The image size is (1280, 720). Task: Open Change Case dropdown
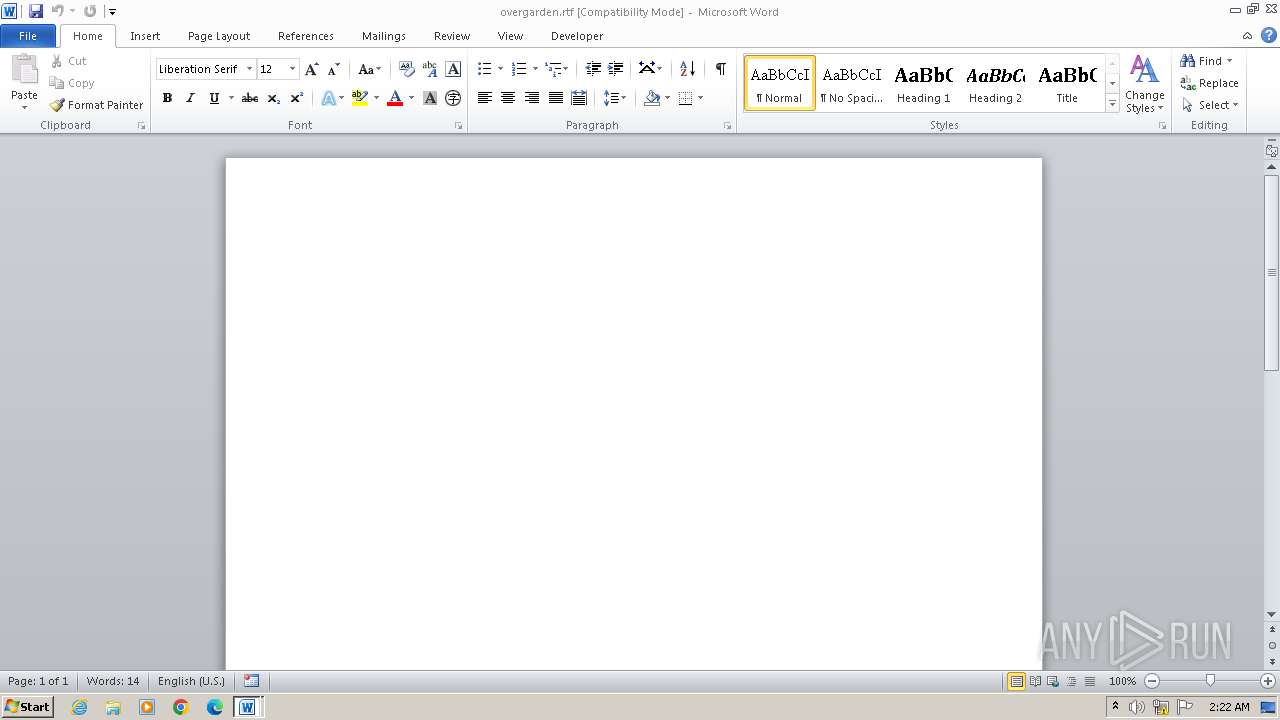click(370, 69)
